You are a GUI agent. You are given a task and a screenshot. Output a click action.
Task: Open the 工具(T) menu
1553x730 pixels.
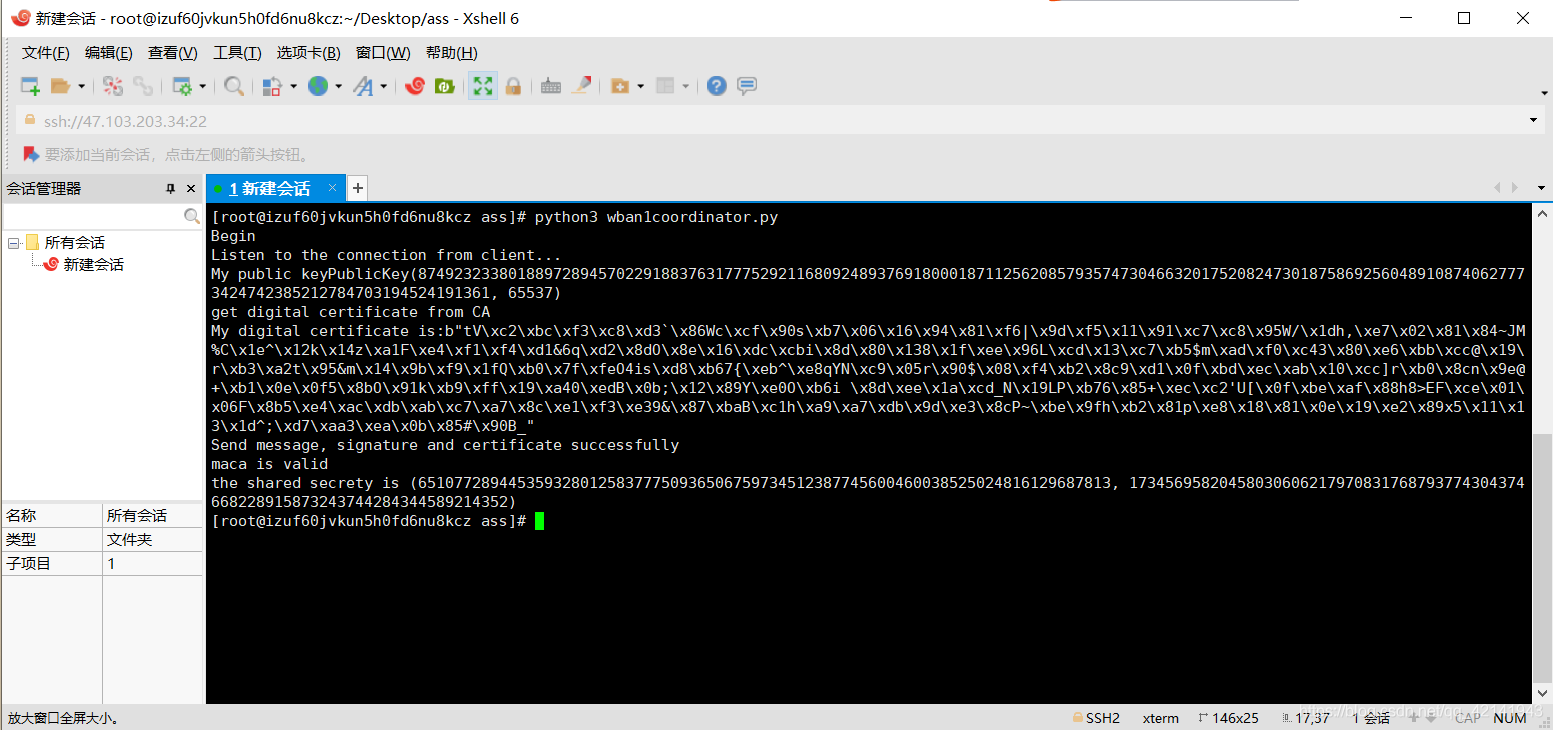pyautogui.click(x=237, y=53)
